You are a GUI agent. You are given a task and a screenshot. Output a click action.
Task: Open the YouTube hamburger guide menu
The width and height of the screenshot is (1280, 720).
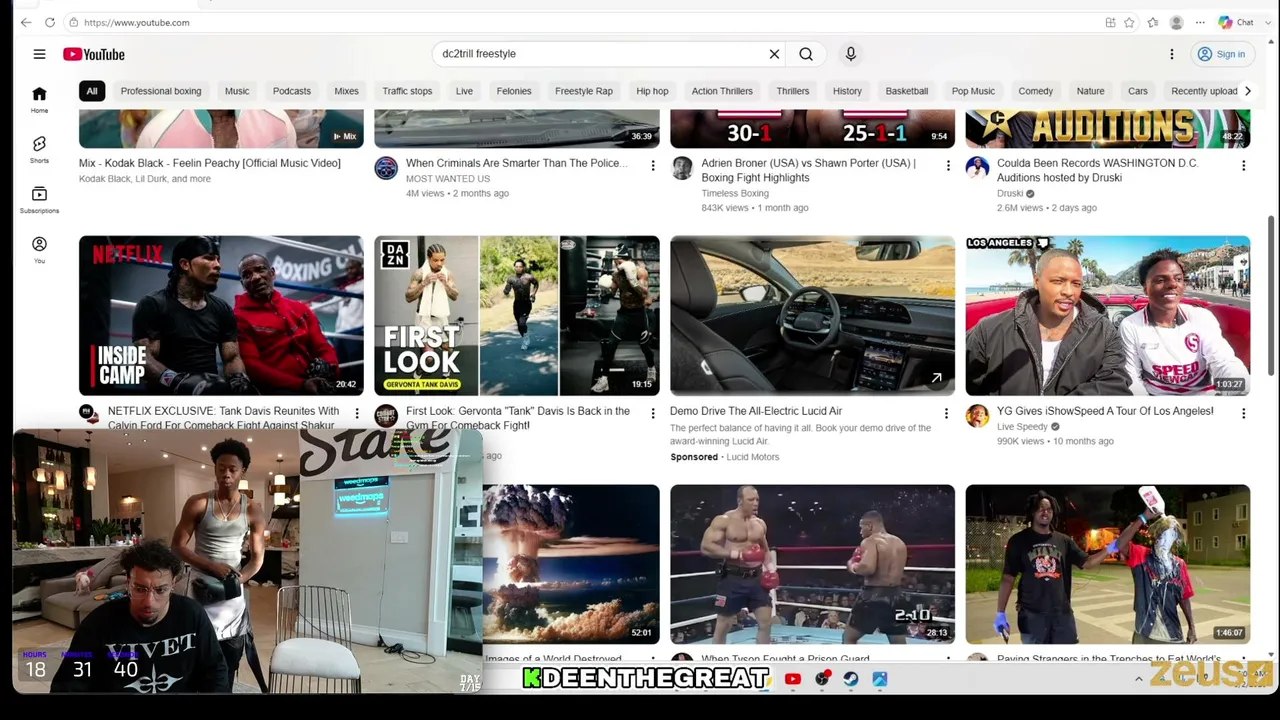click(39, 54)
